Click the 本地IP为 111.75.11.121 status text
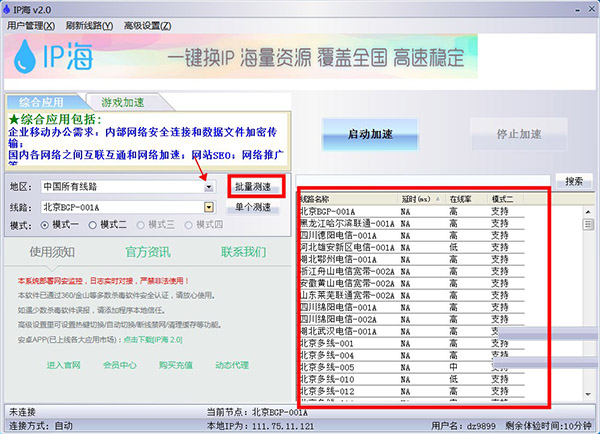 click(x=260, y=426)
